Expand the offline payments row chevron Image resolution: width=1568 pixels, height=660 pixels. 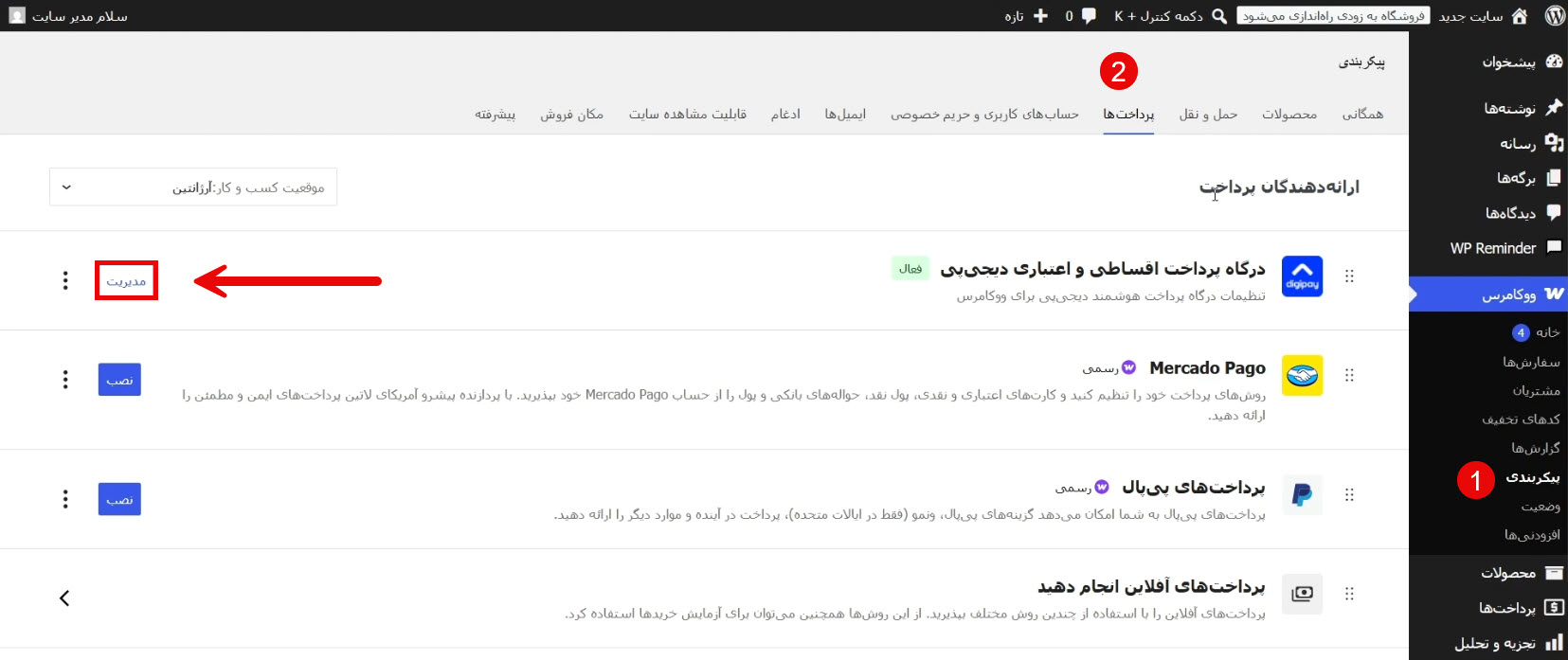pyautogui.click(x=64, y=598)
